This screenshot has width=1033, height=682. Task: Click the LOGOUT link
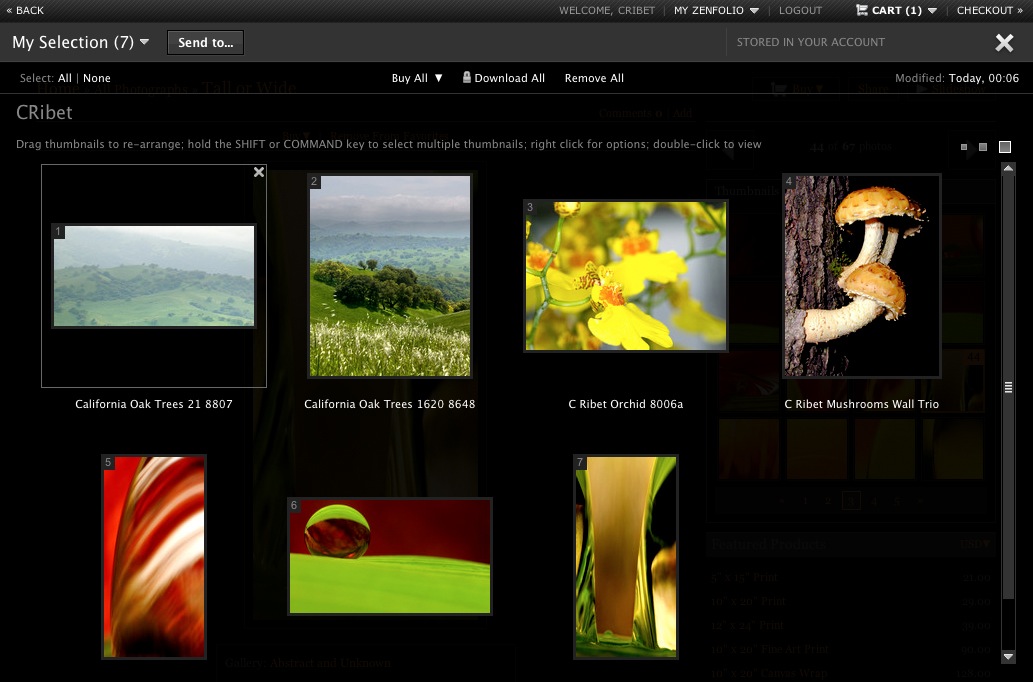[x=803, y=10]
